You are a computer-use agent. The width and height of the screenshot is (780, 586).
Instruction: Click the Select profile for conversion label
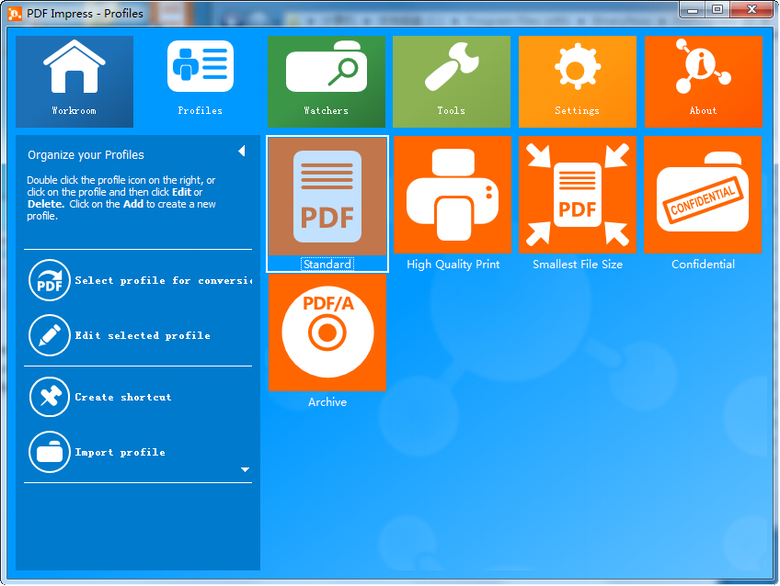[x=164, y=281]
